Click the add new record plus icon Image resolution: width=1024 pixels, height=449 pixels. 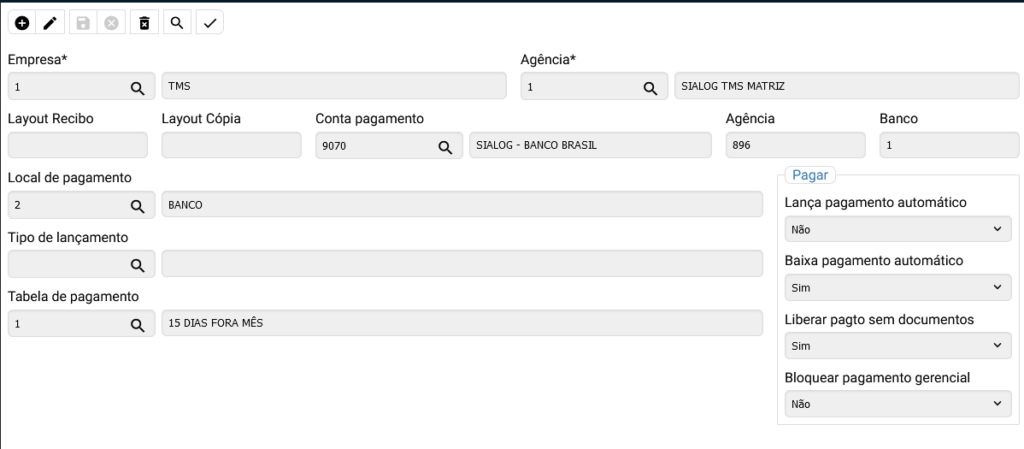(x=22, y=23)
